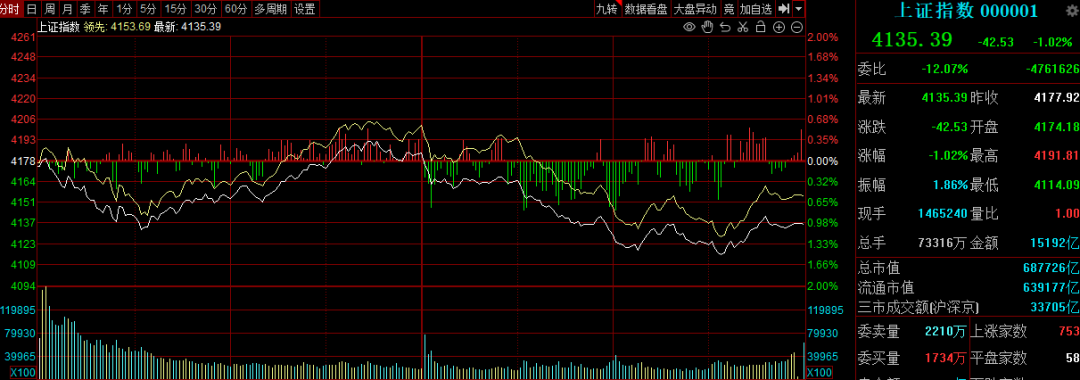Click the 4261 top left axis label
This screenshot has height=380, width=1080.
point(23,37)
